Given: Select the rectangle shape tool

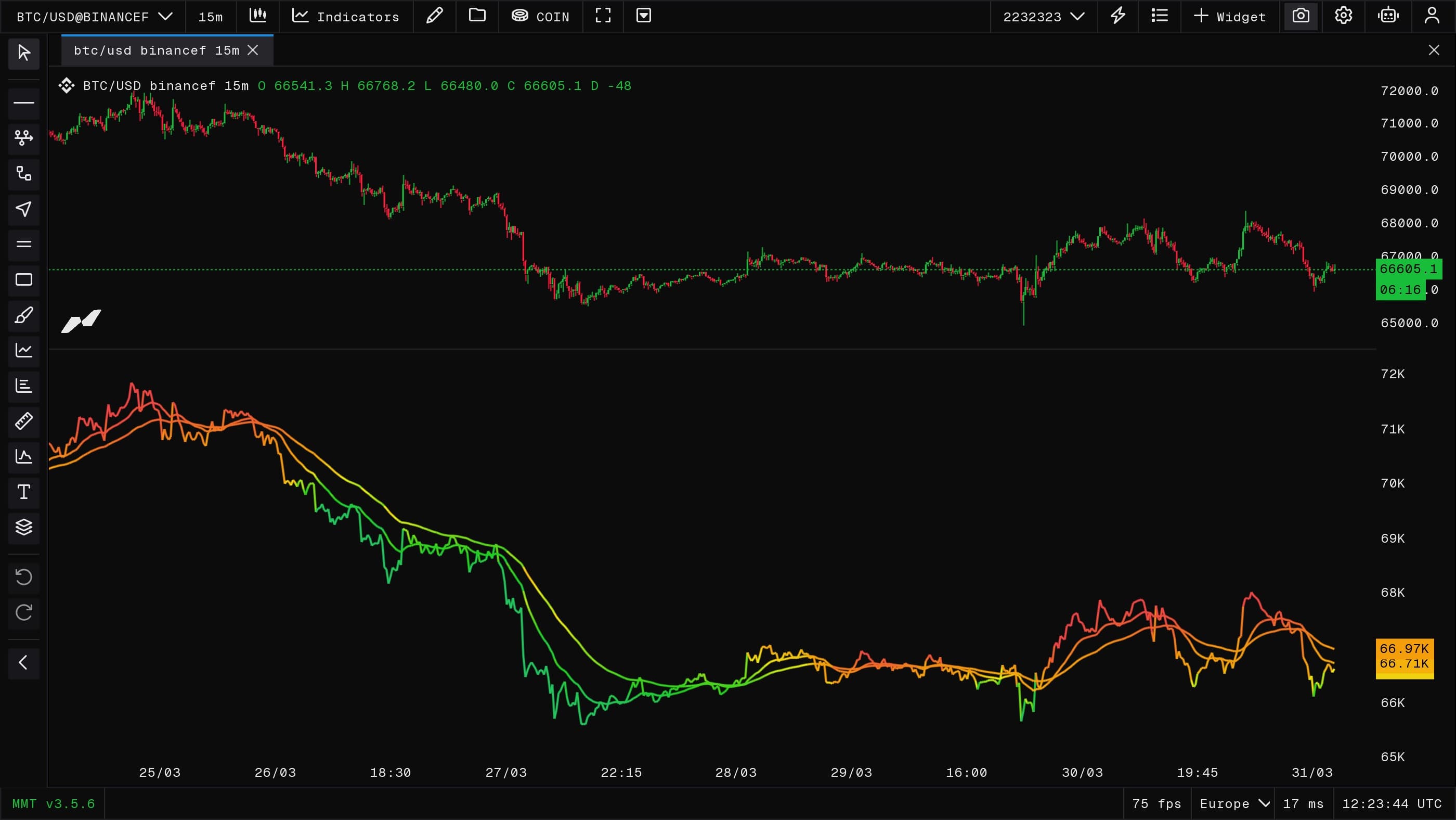Looking at the screenshot, I should pos(24,279).
